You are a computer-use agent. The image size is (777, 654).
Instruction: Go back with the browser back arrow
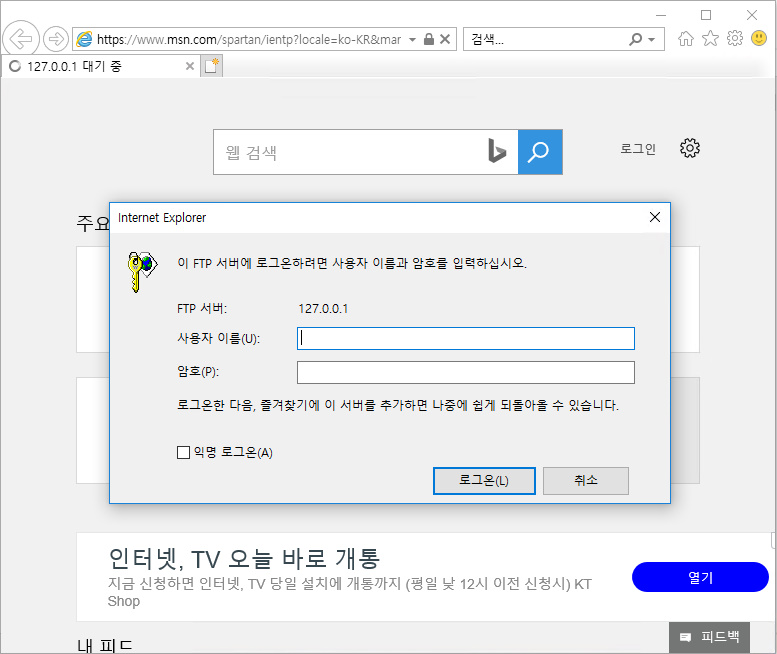pyautogui.click(x=21, y=39)
